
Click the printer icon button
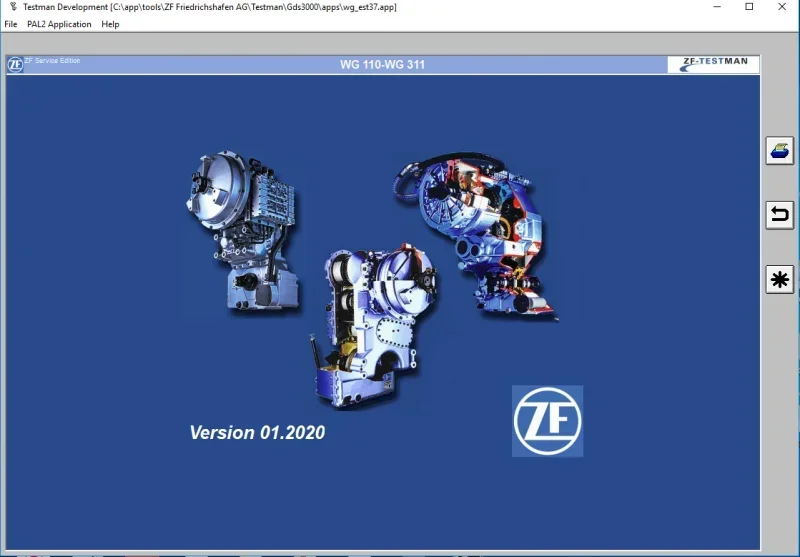tap(780, 150)
